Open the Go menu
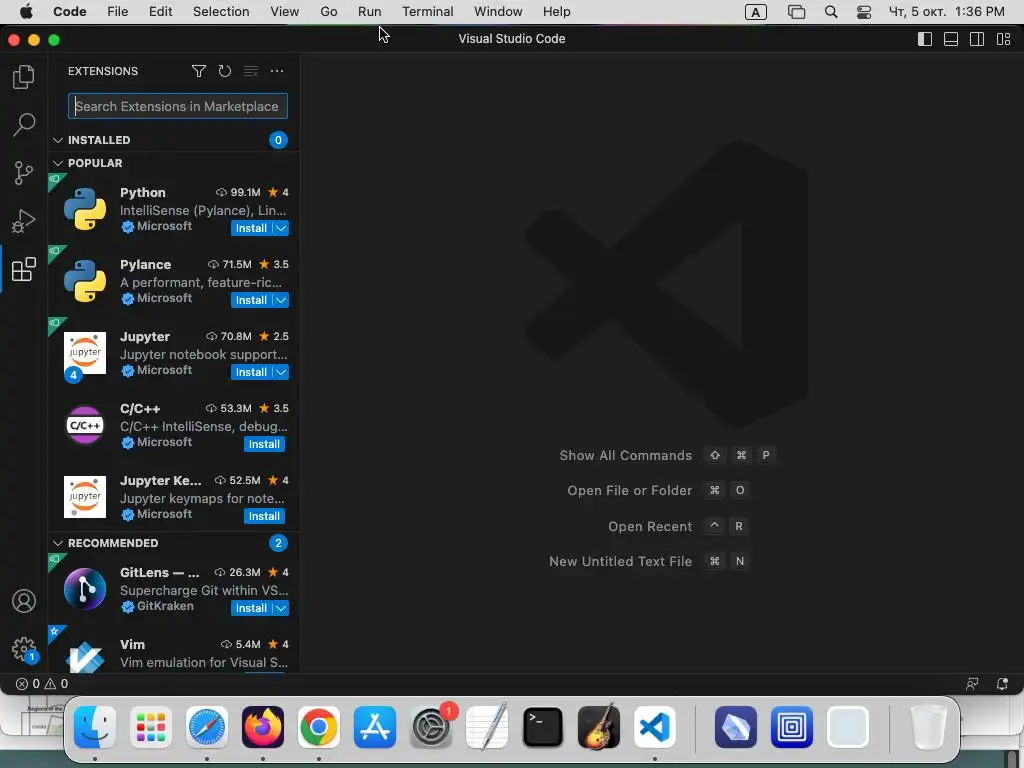This screenshot has height=768, width=1024. click(x=328, y=12)
